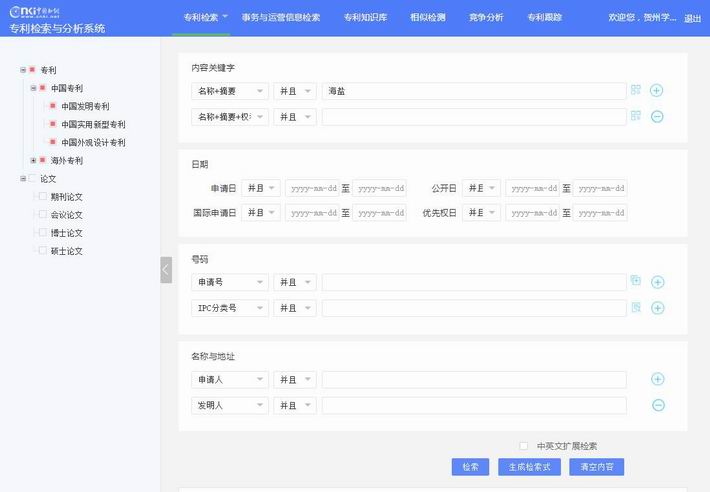Expand the 海外专利 tree node

click(x=33, y=161)
